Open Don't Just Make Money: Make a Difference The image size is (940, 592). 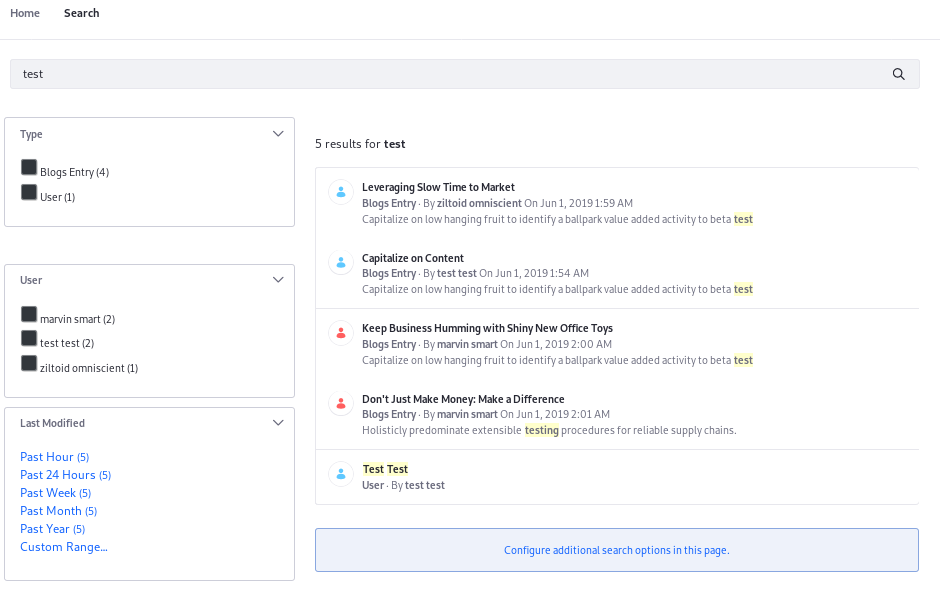click(463, 399)
